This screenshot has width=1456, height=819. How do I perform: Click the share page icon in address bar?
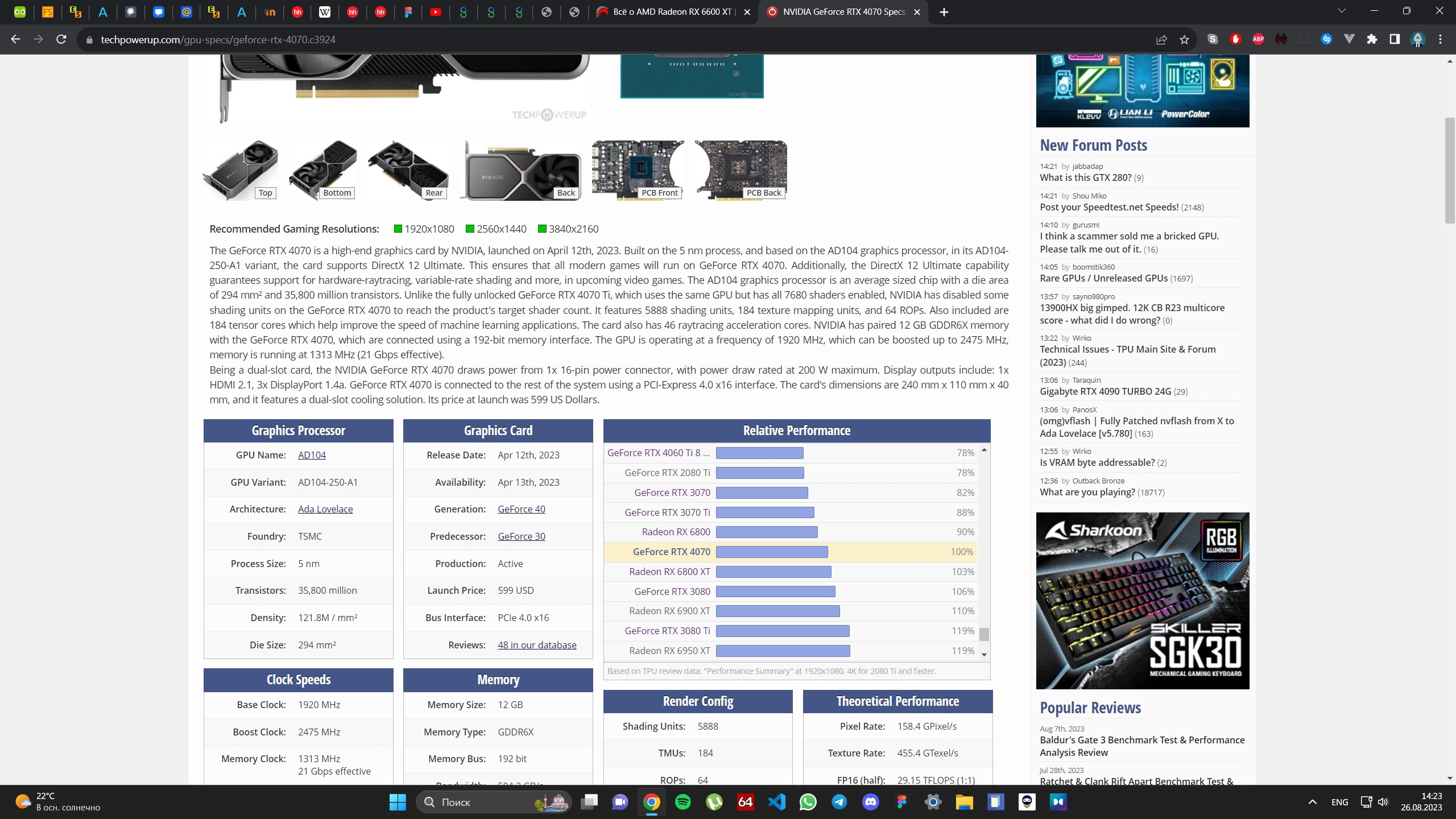(1161, 40)
